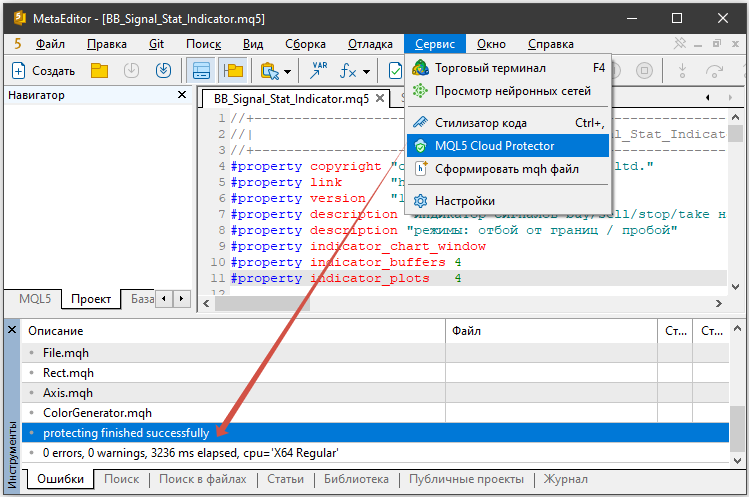
Task: Select Стилизатор кода menu entry
Action: coord(508,123)
